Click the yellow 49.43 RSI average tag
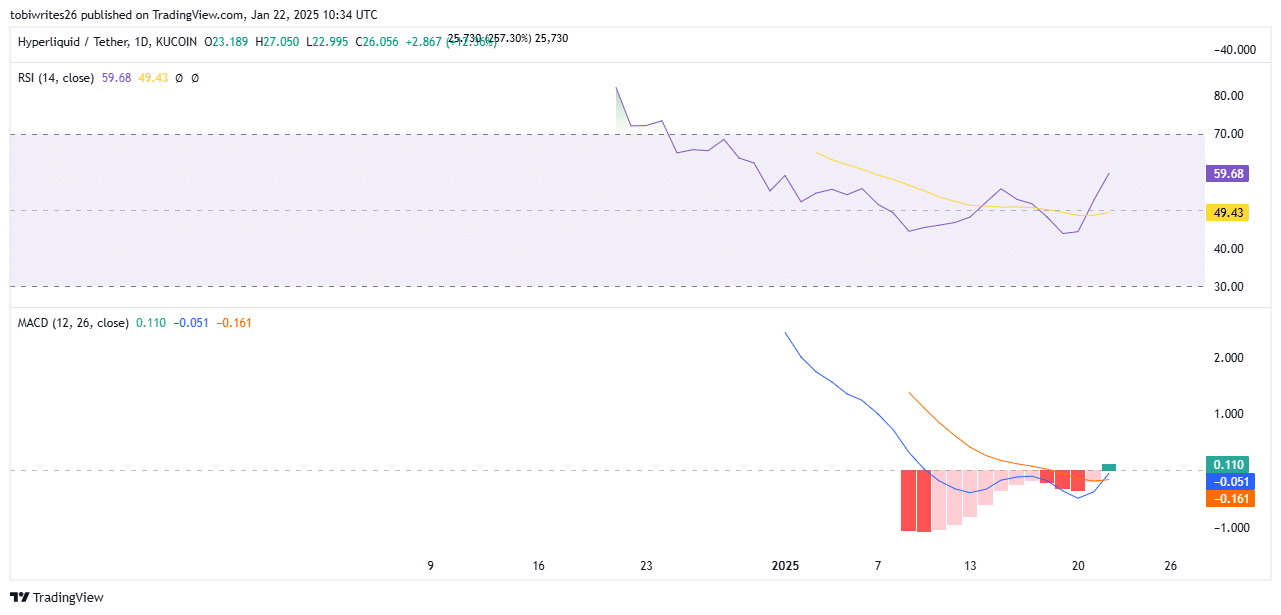 point(1227,212)
